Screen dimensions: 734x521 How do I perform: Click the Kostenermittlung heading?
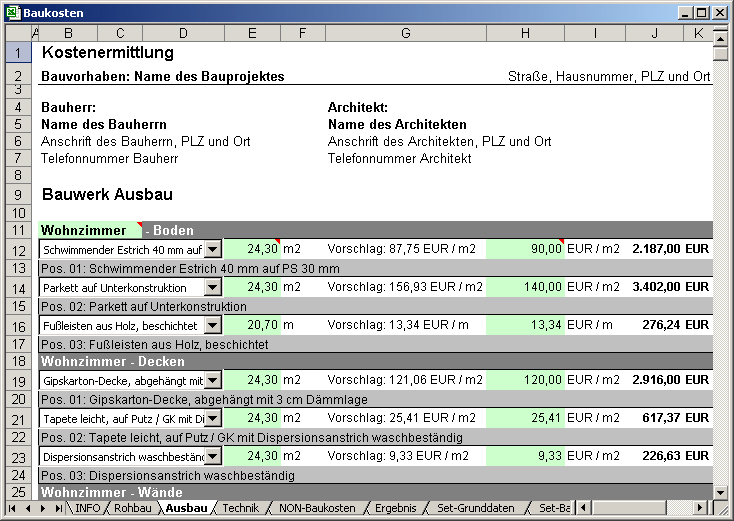pos(108,52)
